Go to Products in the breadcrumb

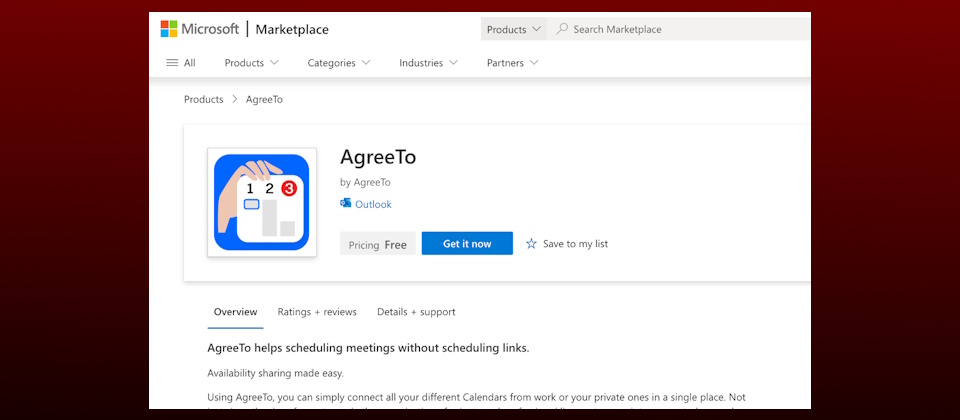pos(203,100)
